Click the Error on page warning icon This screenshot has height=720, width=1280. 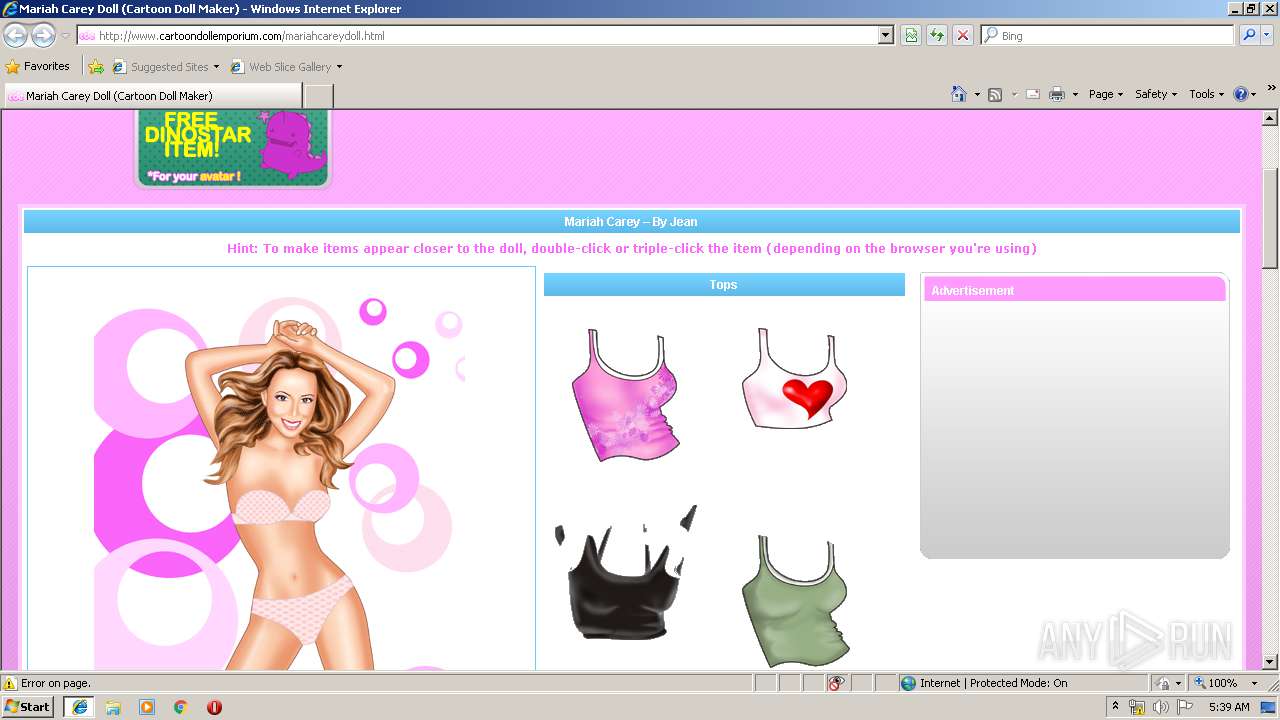tap(10, 683)
